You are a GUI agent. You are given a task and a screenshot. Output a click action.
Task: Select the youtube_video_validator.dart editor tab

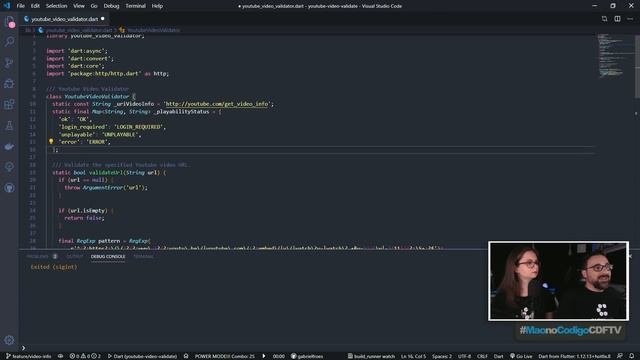click(x=64, y=19)
